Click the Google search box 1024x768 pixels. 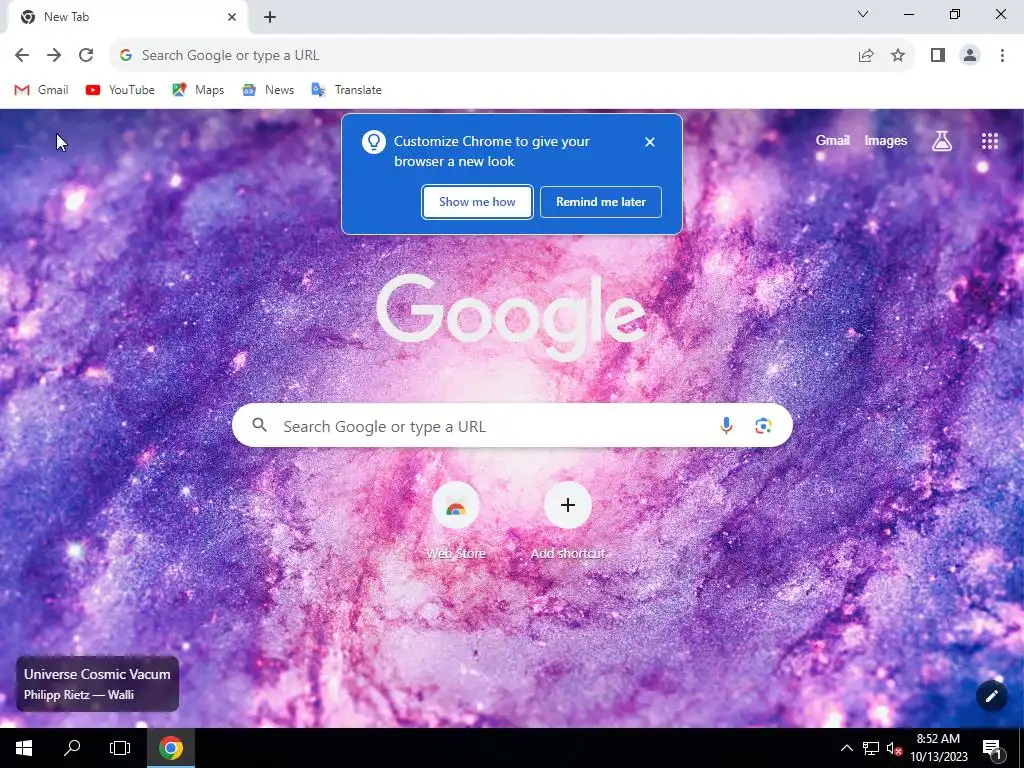(512, 426)
